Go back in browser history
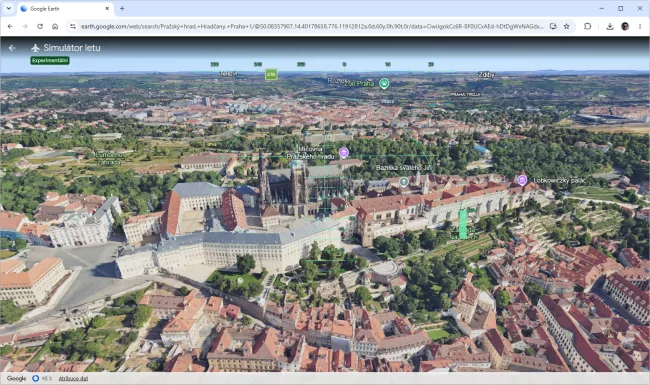 10,26
